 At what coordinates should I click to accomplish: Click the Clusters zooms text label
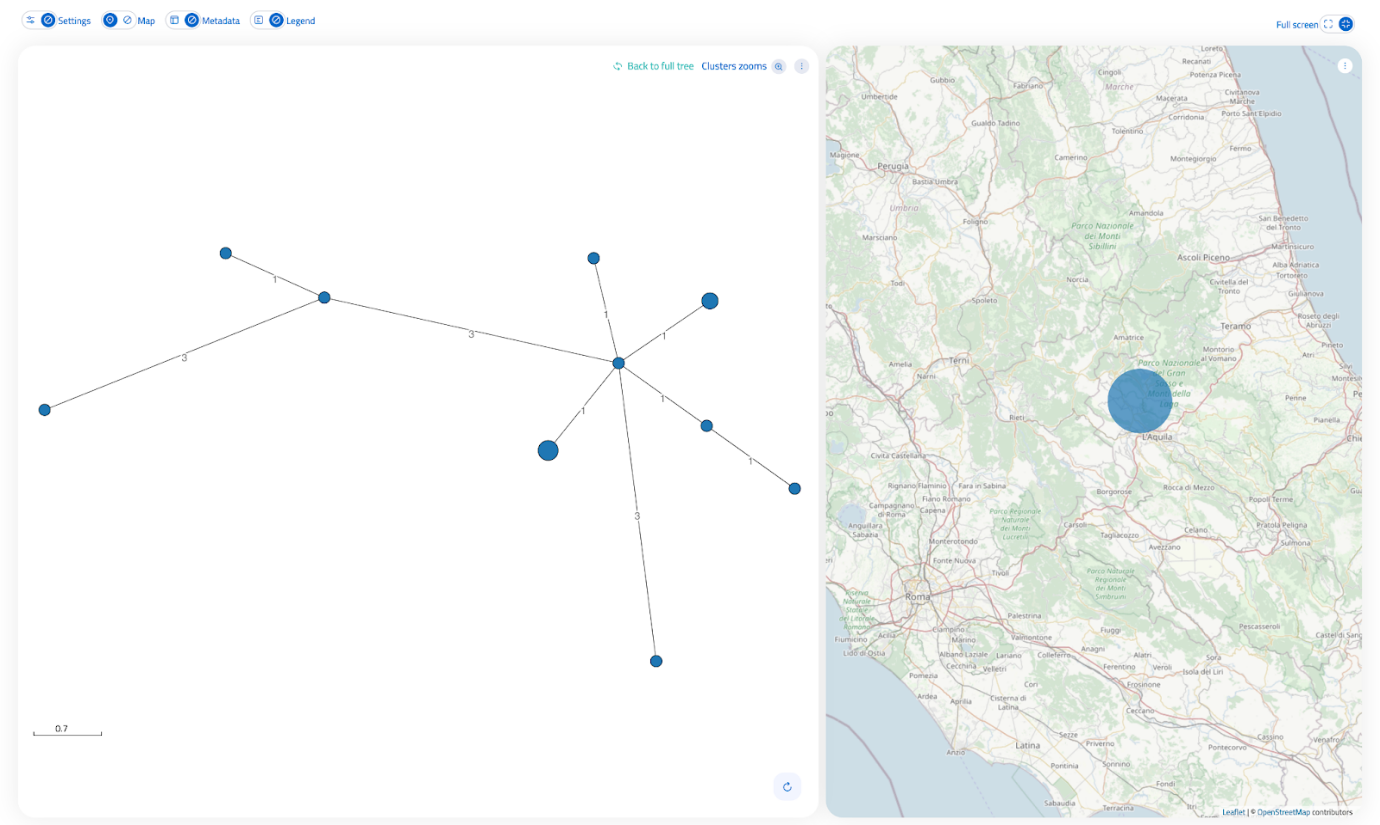coord(733,66)
